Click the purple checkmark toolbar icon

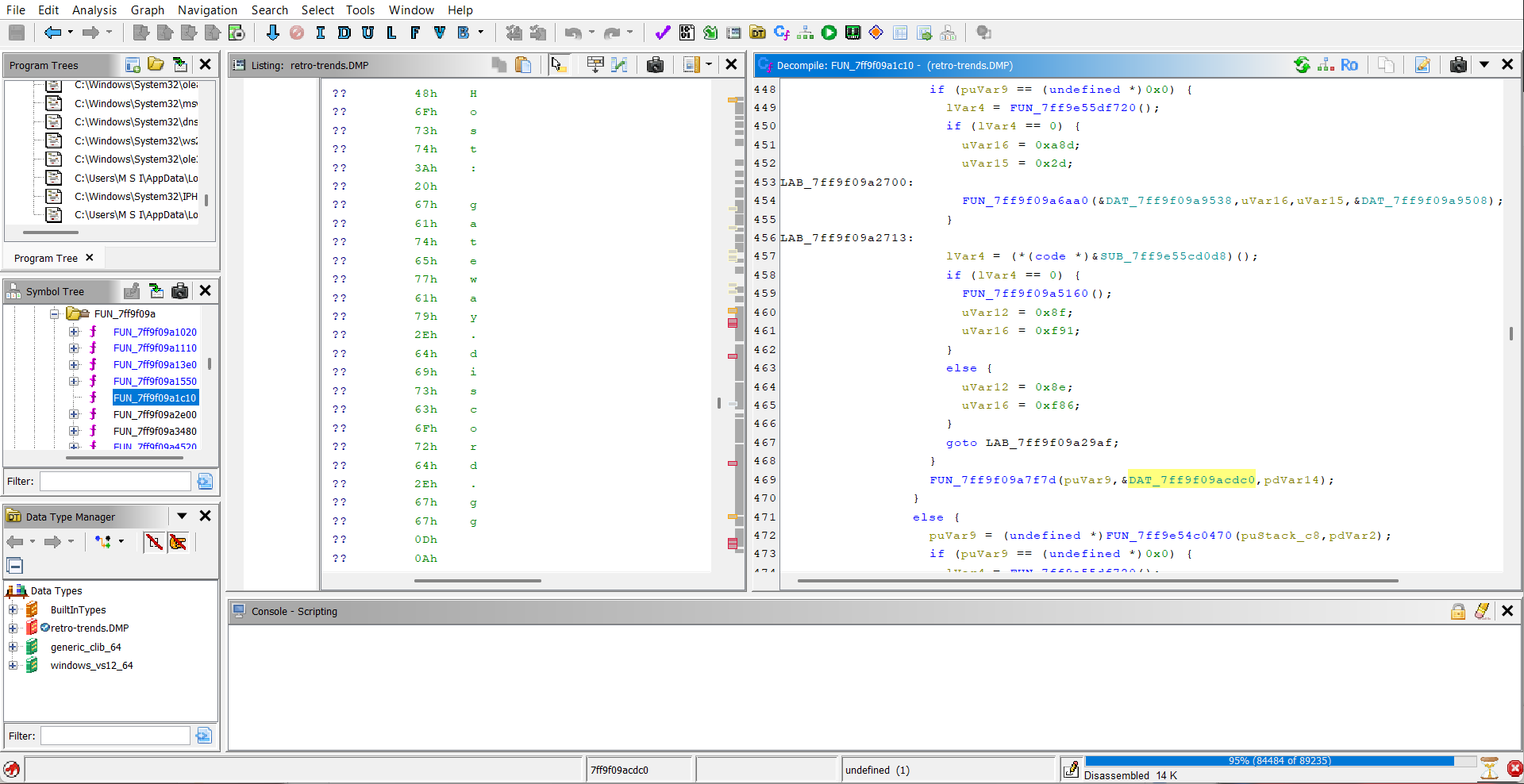[x=663, y=33]
